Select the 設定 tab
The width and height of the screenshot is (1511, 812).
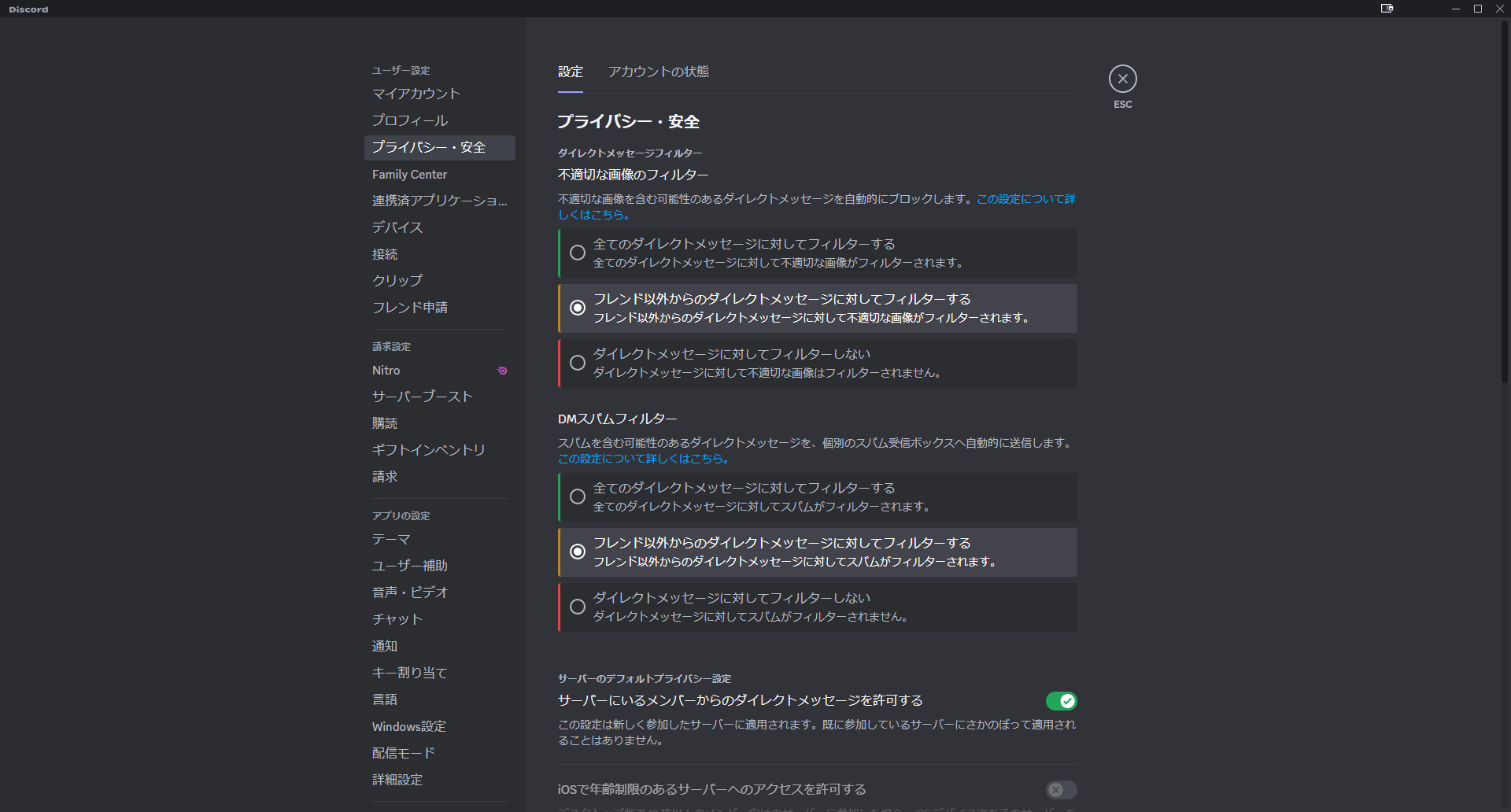click(571, 72)
